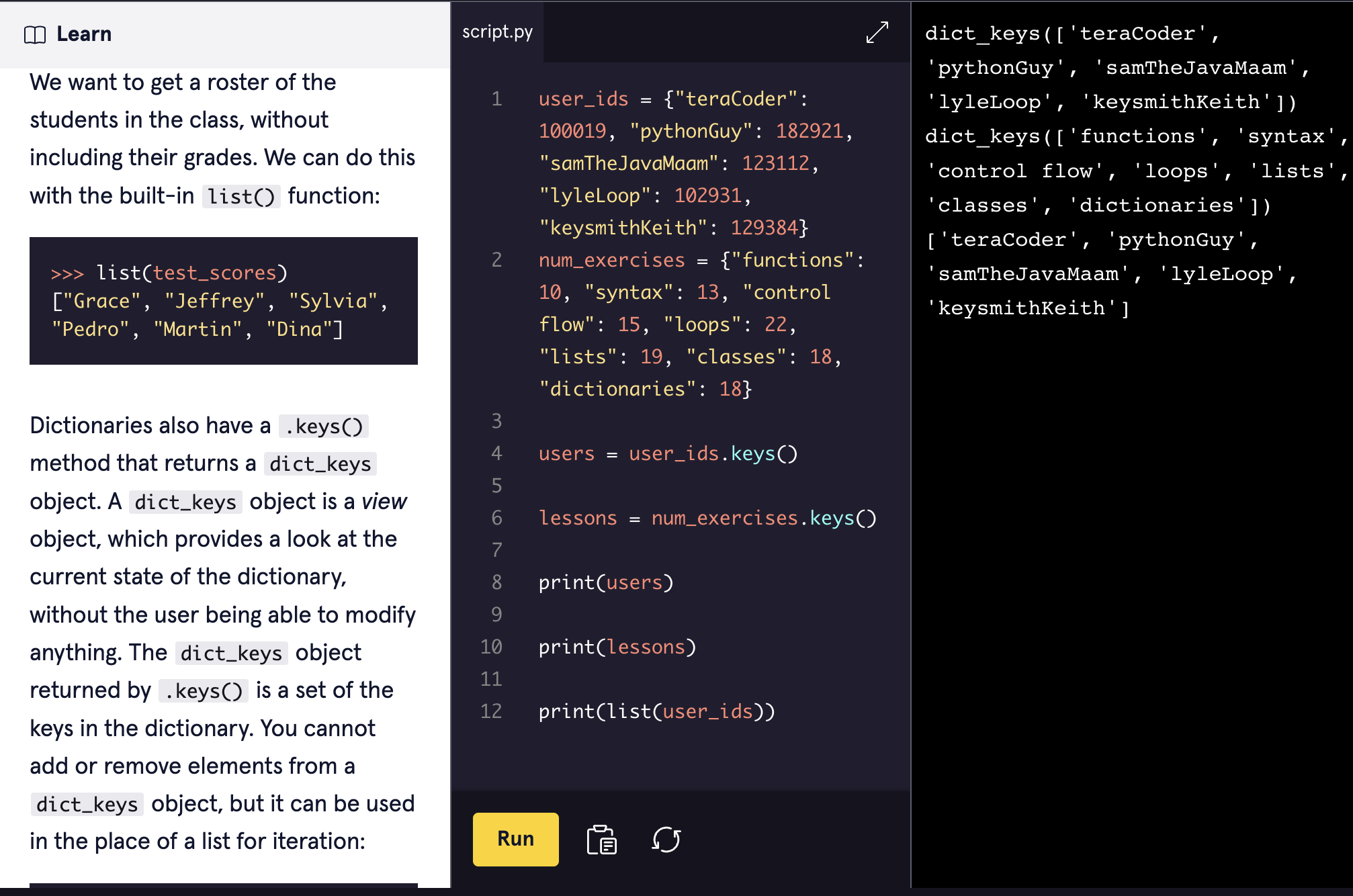Image resolution: width=1353 pixels, height=896 pixels.
Task: Open the Learn panel header
Action: [84, 34]
